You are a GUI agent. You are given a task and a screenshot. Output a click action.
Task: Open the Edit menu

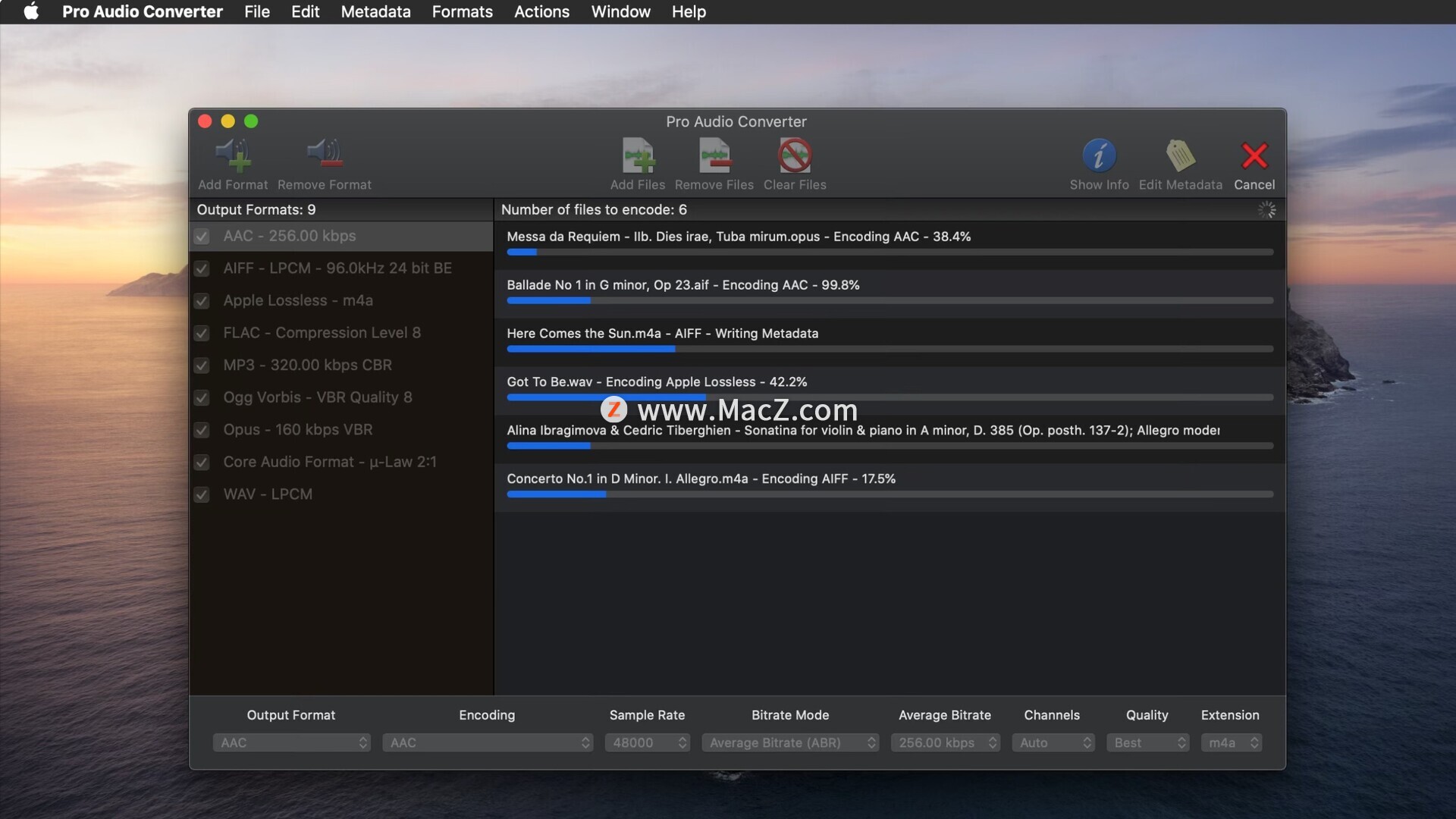[x=305, y=11]
